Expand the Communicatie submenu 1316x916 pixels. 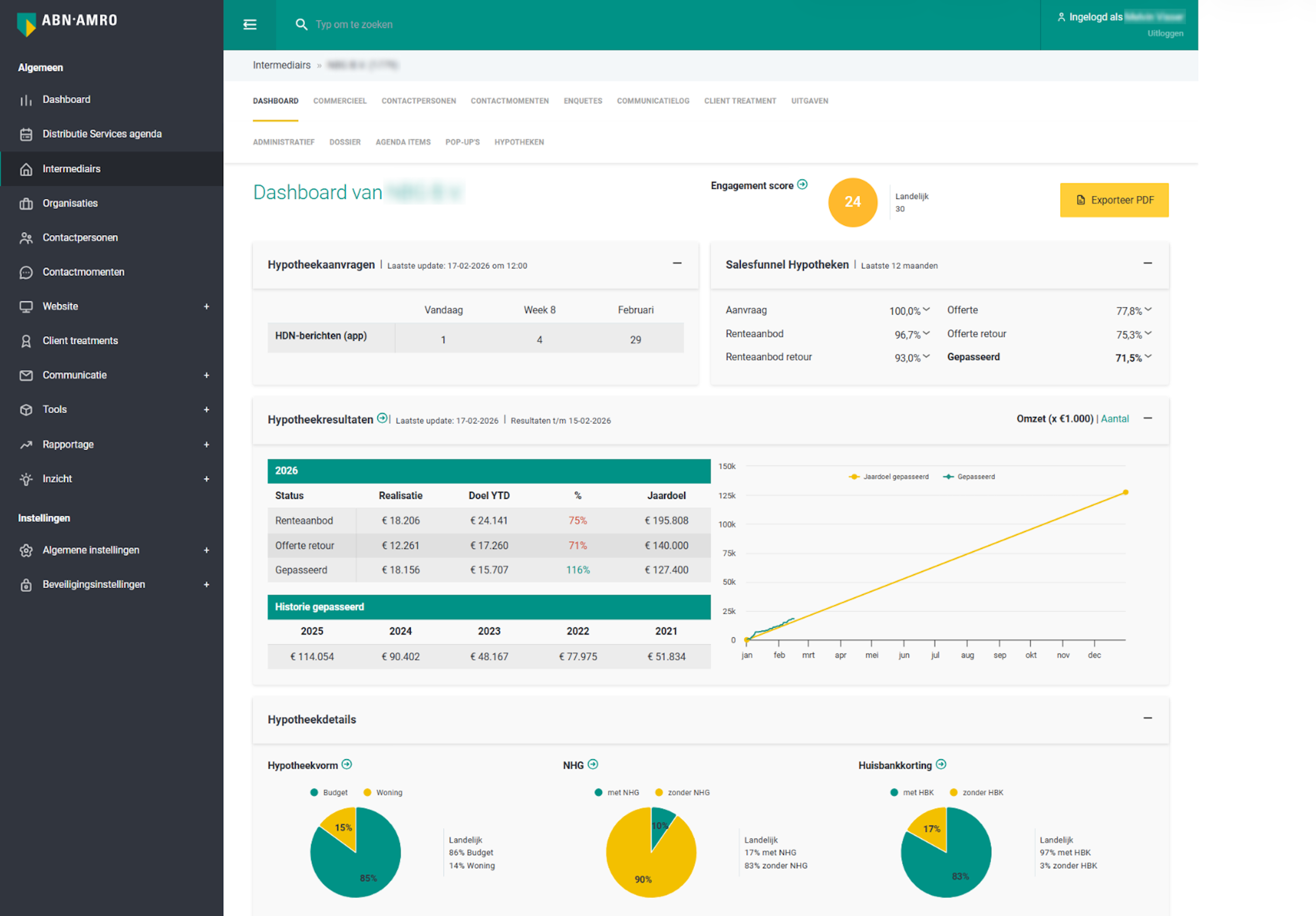coord(206,375)
